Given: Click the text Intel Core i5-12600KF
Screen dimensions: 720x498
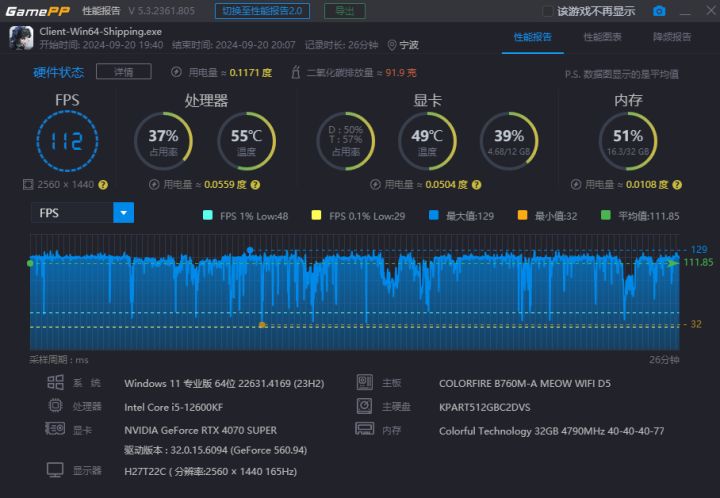Looking at the screenshot, I should [x=174, y=407].
